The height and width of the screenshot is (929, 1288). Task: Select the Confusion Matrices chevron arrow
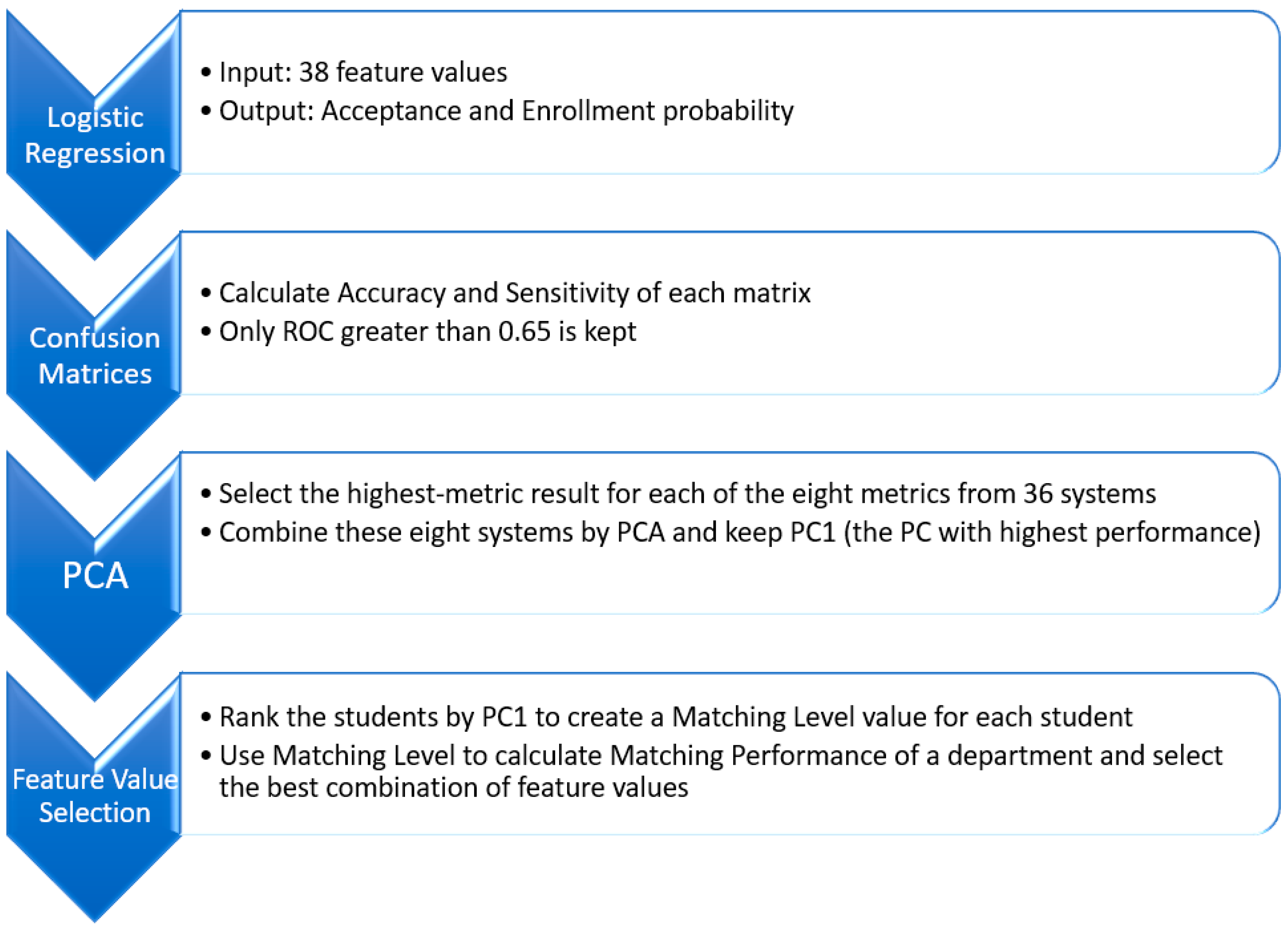click(94, 356)
